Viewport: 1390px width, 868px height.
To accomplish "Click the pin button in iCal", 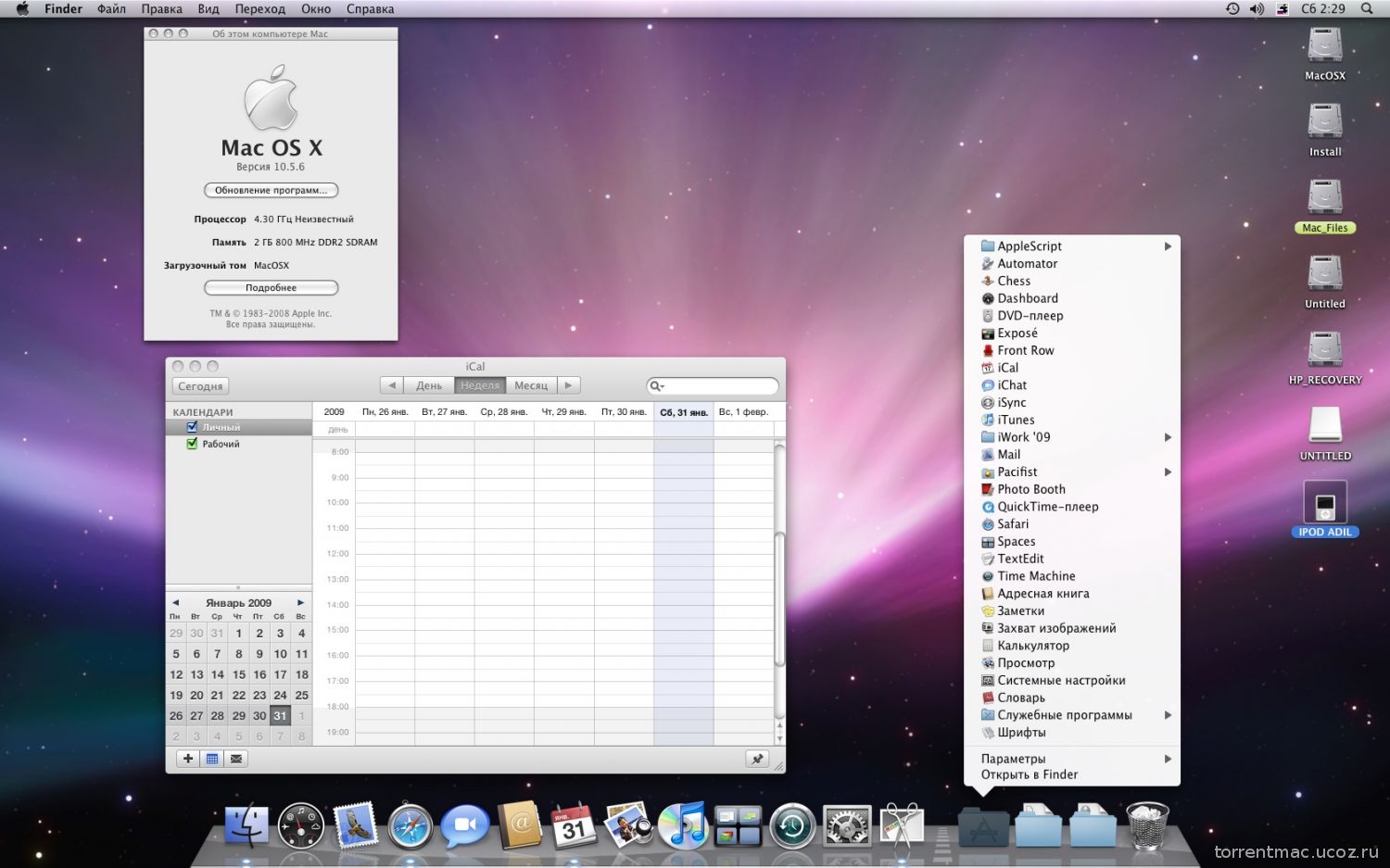I will (x=757, y=759).
